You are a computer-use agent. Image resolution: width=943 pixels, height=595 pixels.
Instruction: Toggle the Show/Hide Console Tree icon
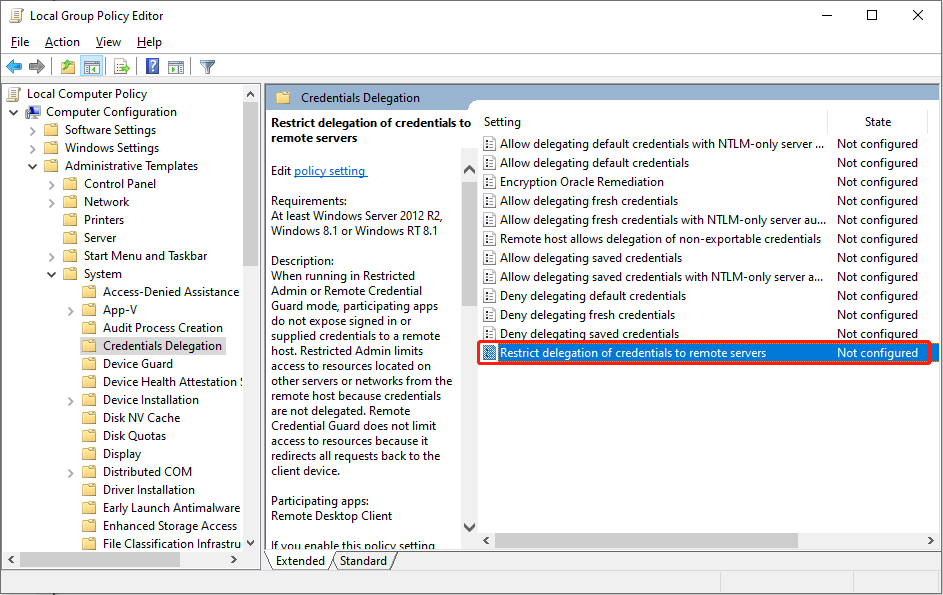click(x=91, y=66)
